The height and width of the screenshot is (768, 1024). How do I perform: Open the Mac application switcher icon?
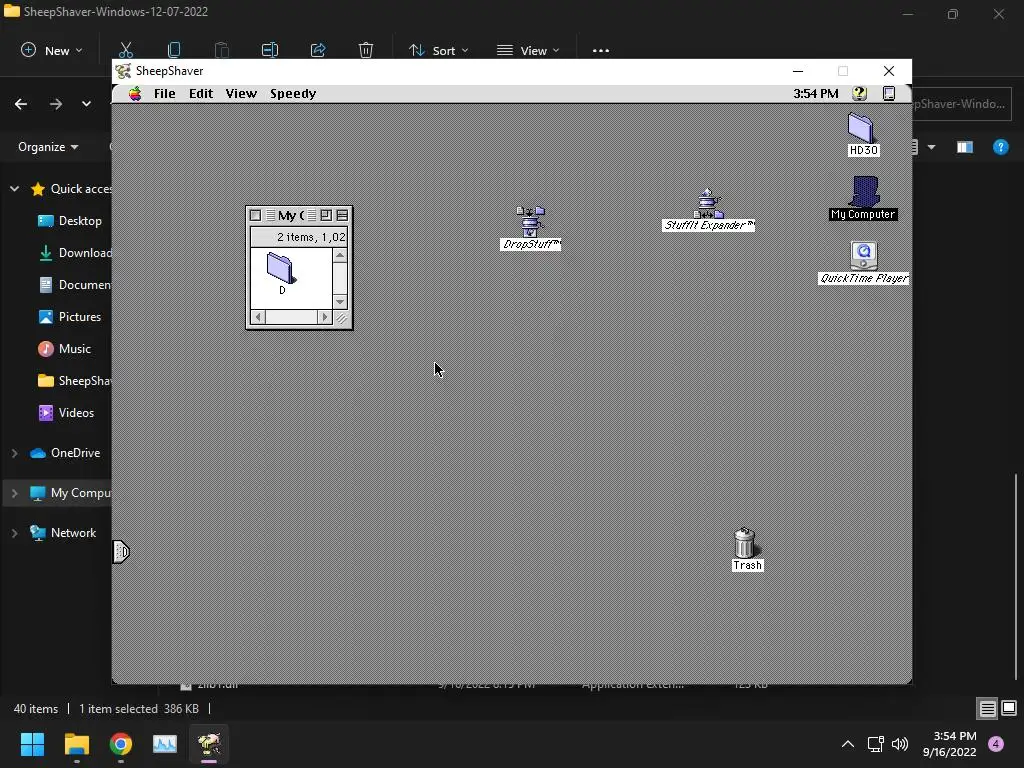pos(889,93)
